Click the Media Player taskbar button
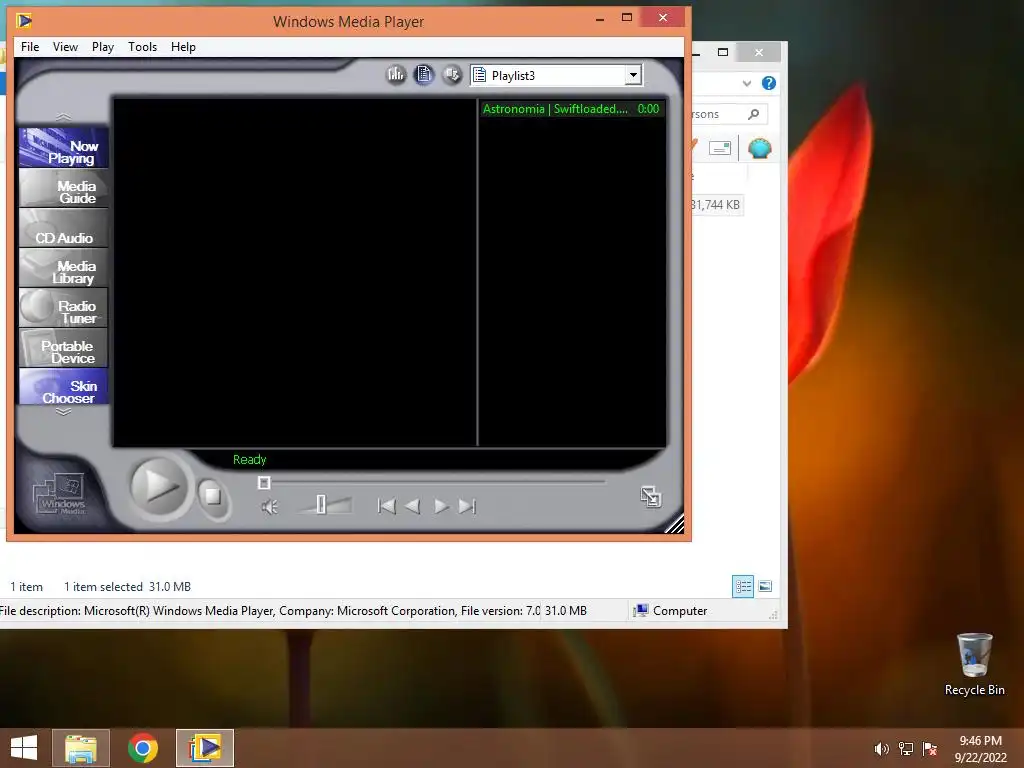1024x768 pixels. (205, 748)
